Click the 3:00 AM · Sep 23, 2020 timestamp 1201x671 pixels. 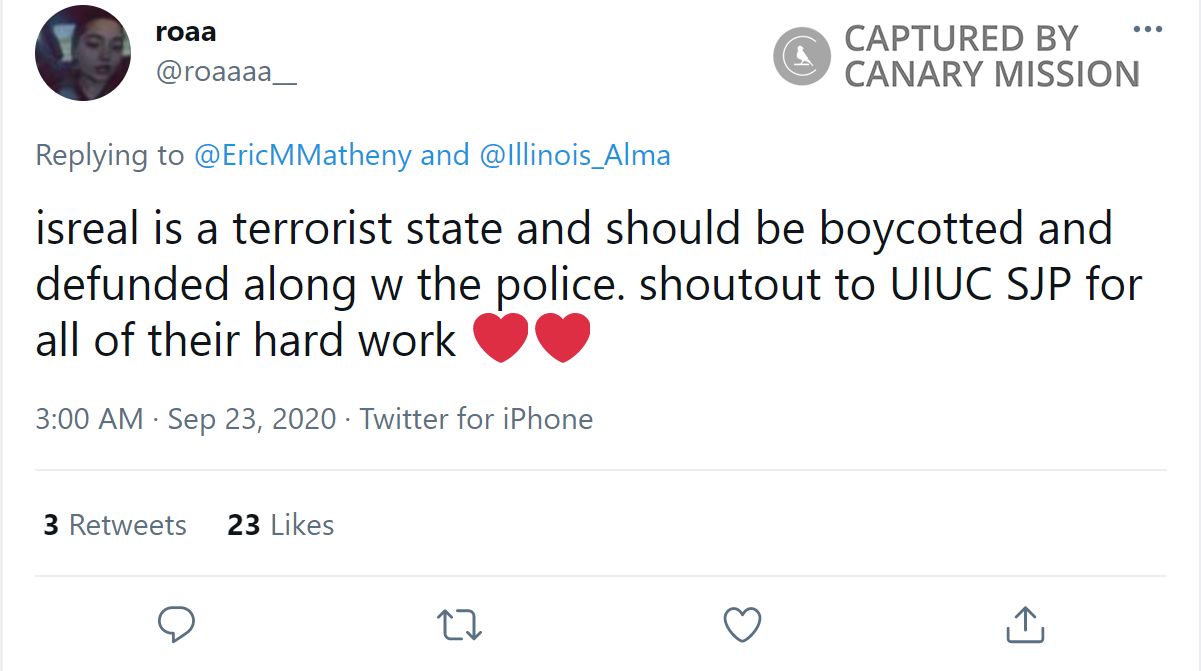tap(185, 418)
